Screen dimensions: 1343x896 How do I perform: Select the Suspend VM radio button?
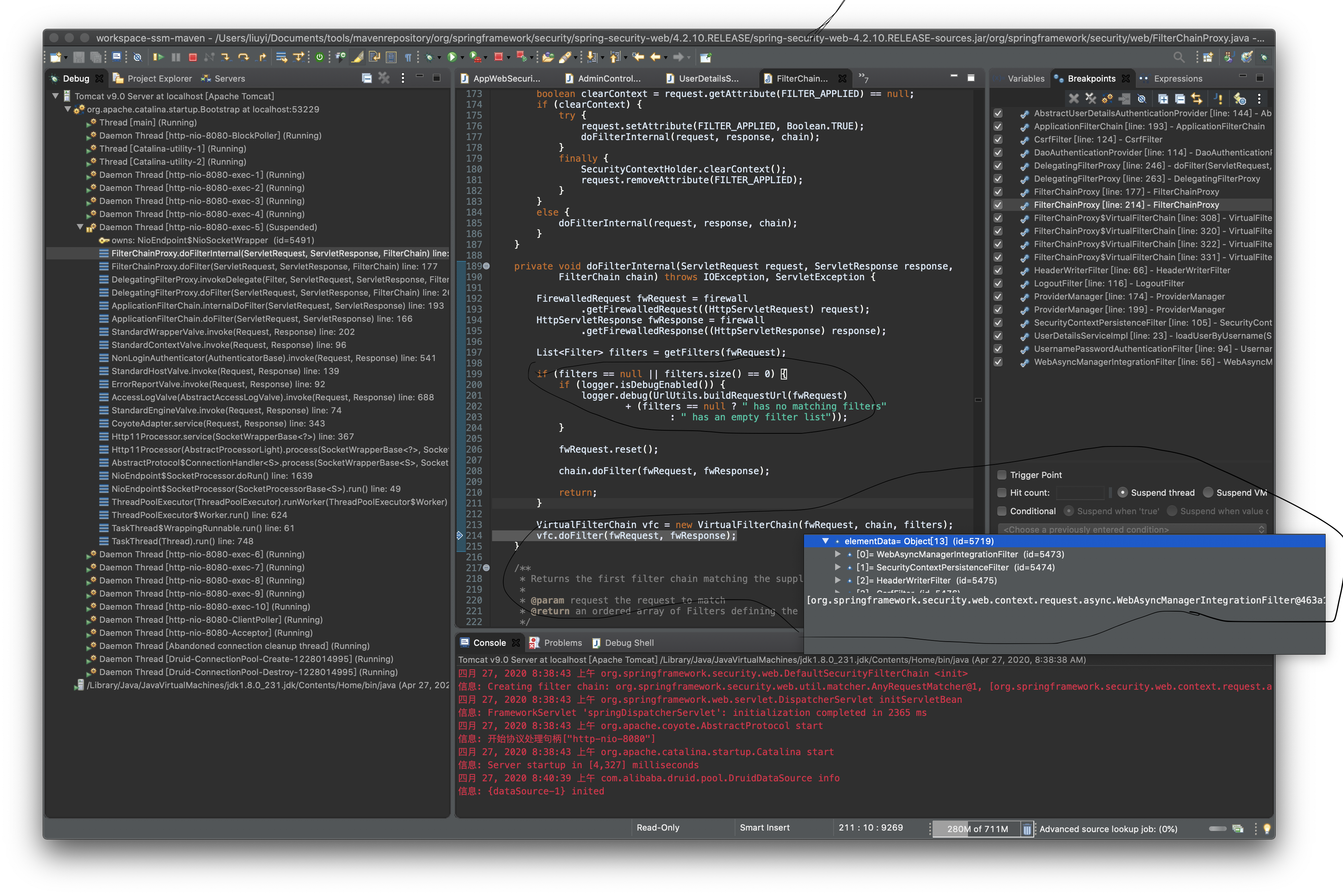[x=1208, y=493]
